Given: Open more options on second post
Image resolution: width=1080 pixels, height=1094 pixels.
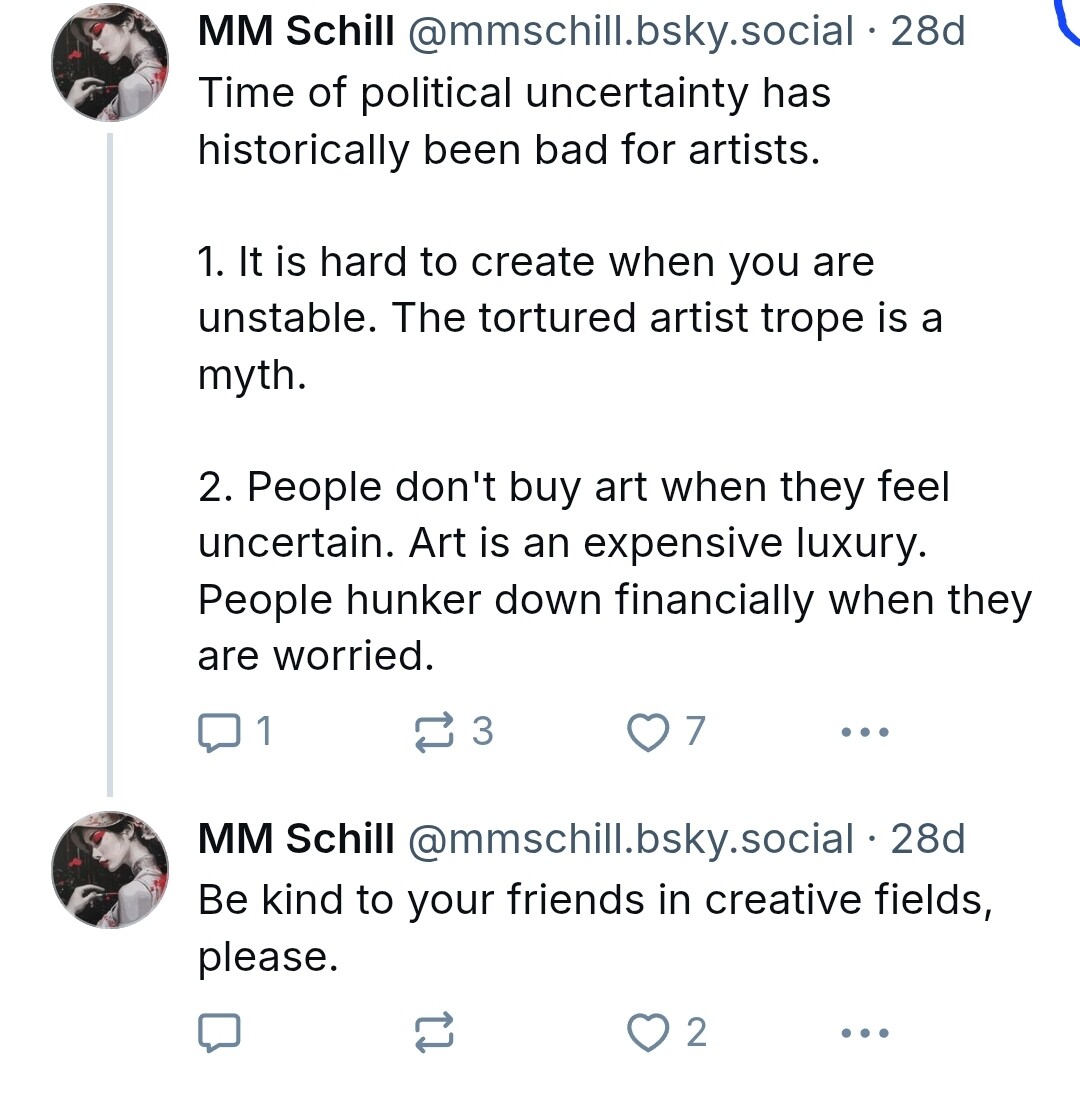Looking at the screenshot, I should click(x=865, y=1032).
